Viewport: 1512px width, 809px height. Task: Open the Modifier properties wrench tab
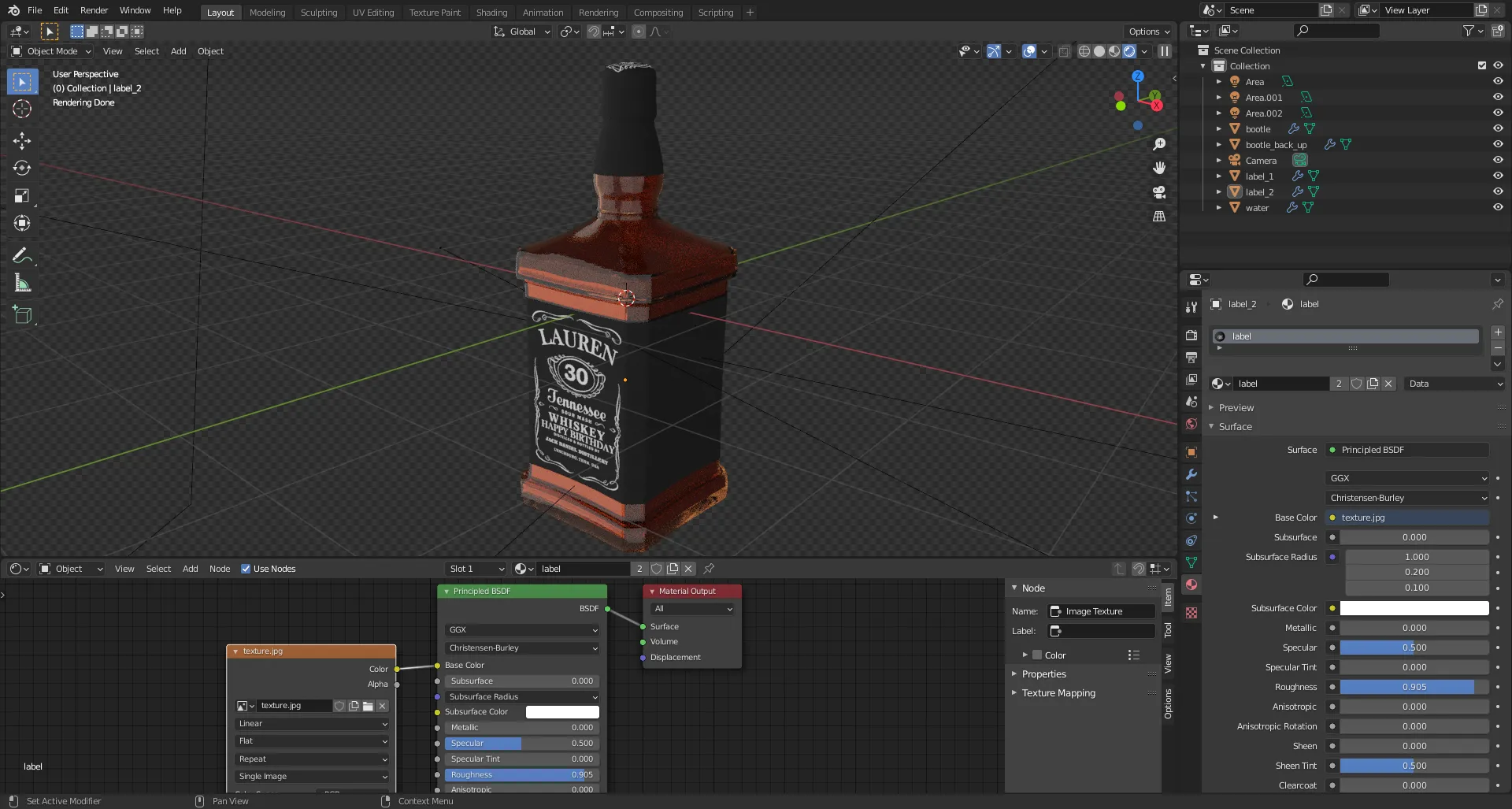(1191, 474)
